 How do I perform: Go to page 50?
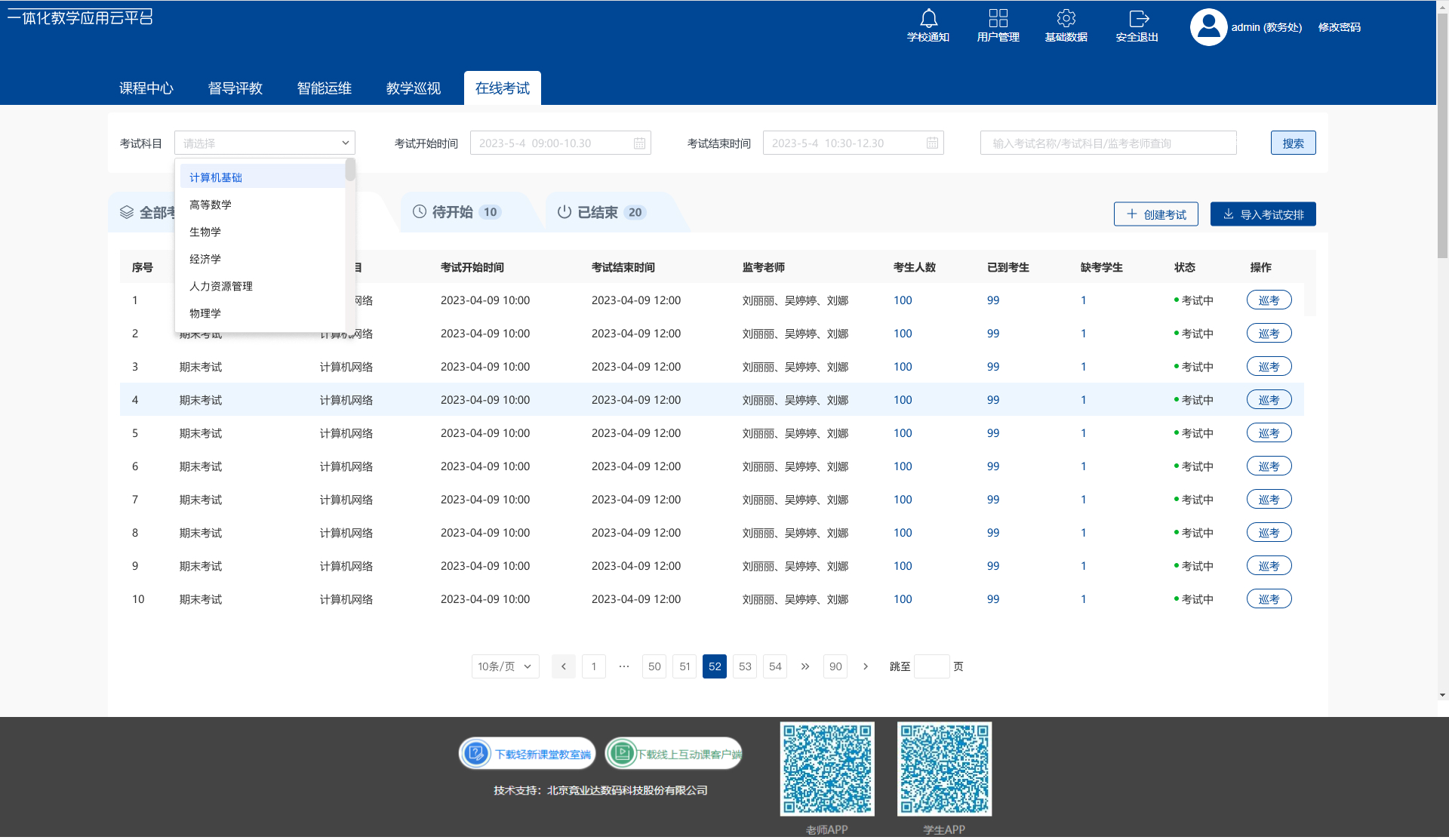(x=654, y=666)
